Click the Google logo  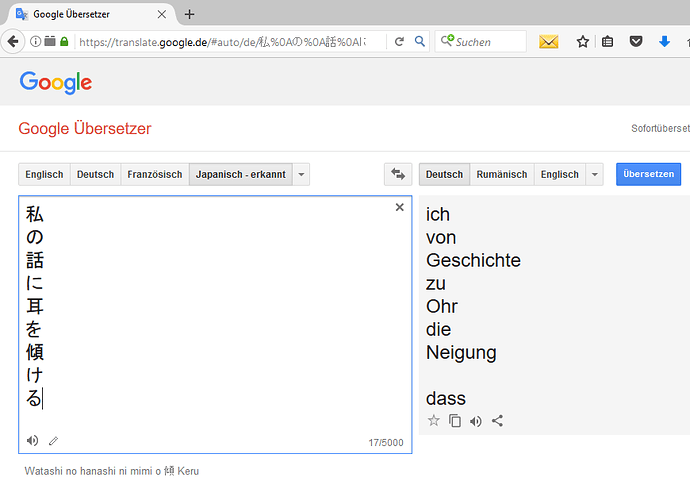click(x=56, y=82)
